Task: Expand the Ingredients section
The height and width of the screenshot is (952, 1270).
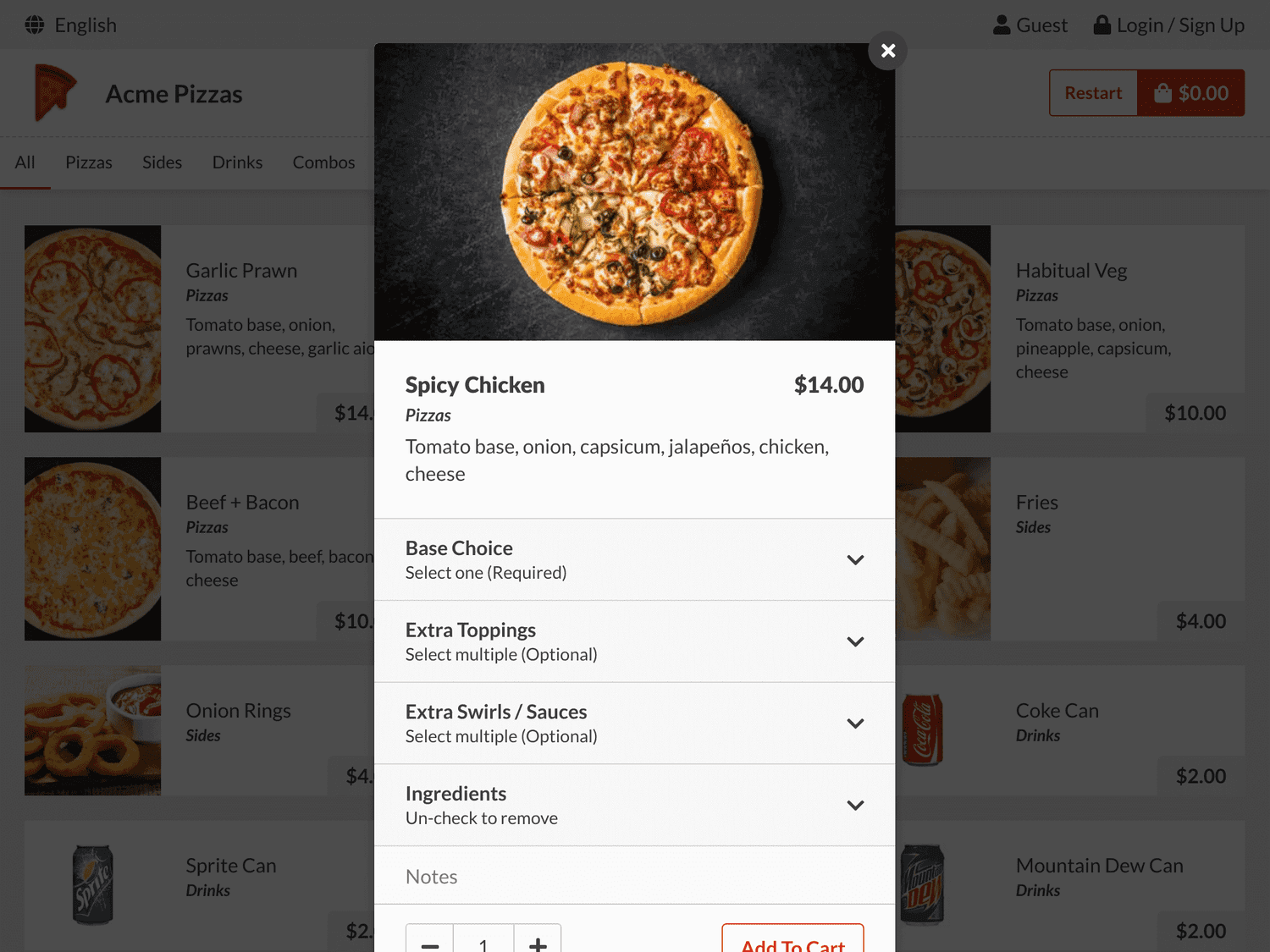Action: coord(635,805)
